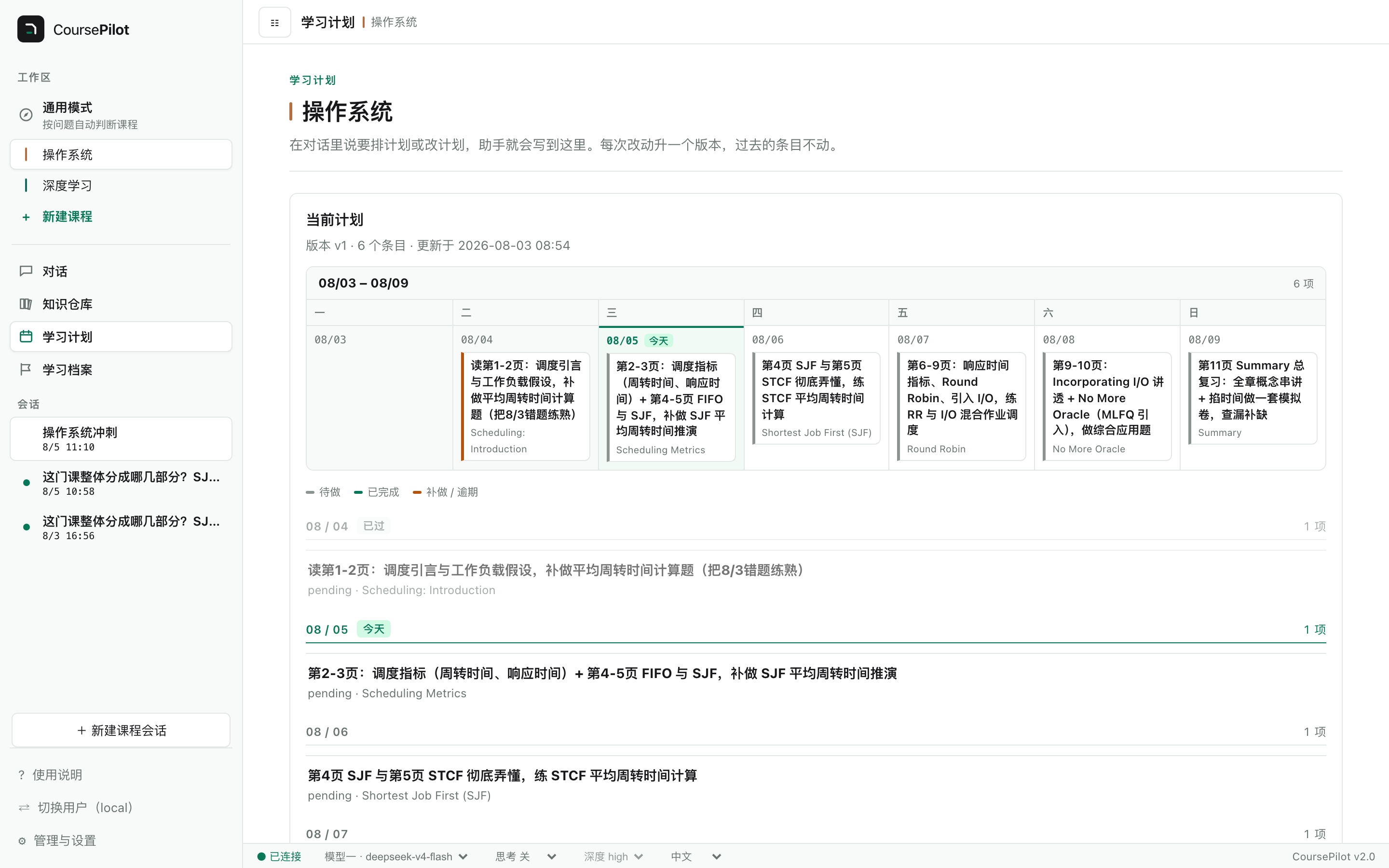Open the 知识仓库 section
Screen dimensions: 1389x868
click(x=121, y=304)
